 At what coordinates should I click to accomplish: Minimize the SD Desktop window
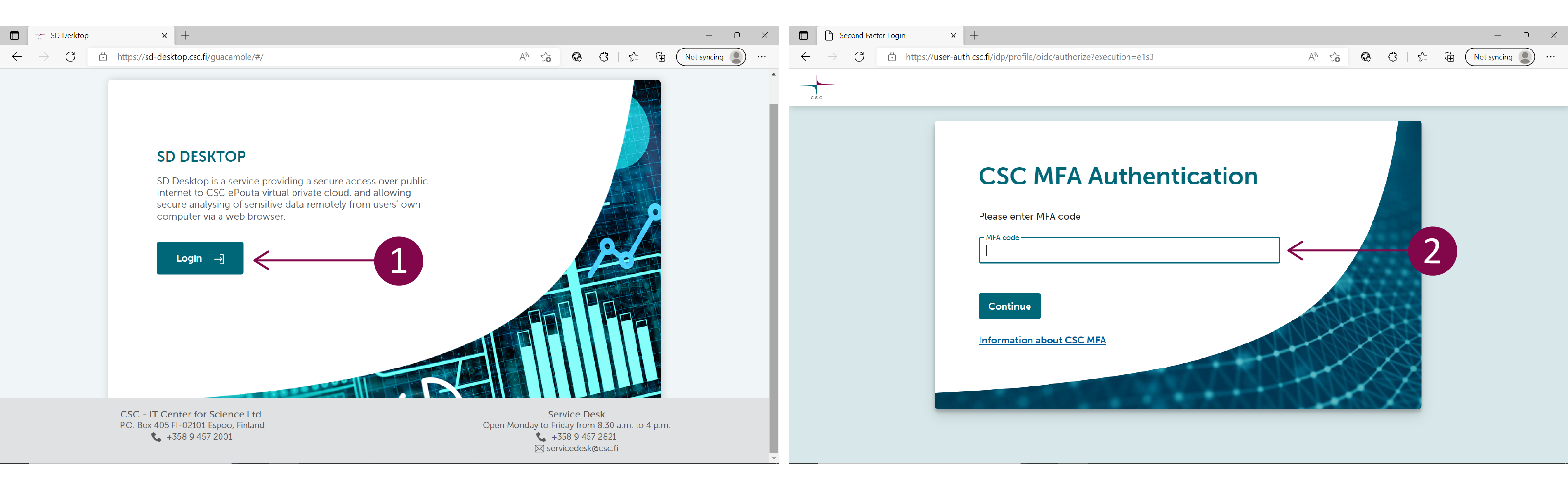709,35
